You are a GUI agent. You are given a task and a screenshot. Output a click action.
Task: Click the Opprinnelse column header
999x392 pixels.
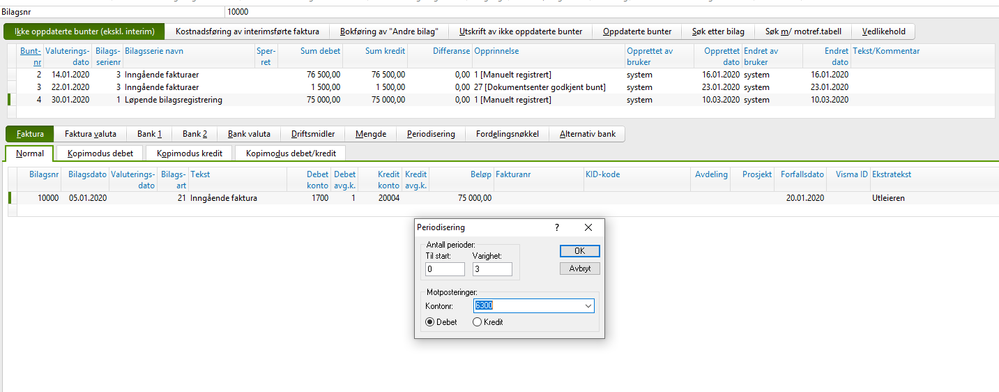pos(548,56)
